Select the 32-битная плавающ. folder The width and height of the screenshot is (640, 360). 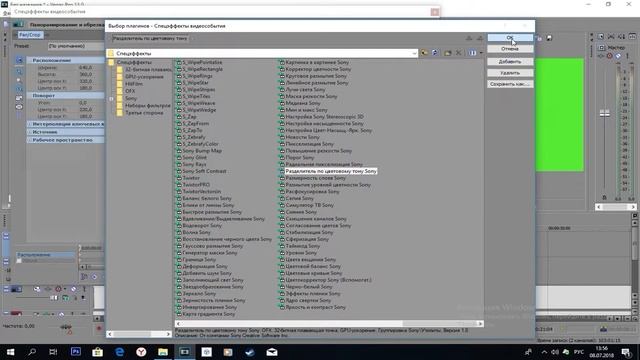click(148, 69)
